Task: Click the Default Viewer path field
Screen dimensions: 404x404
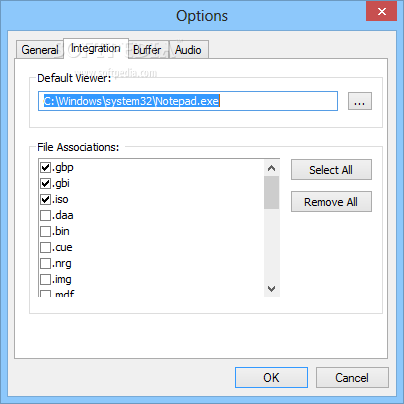Action: tap(188, 101)
